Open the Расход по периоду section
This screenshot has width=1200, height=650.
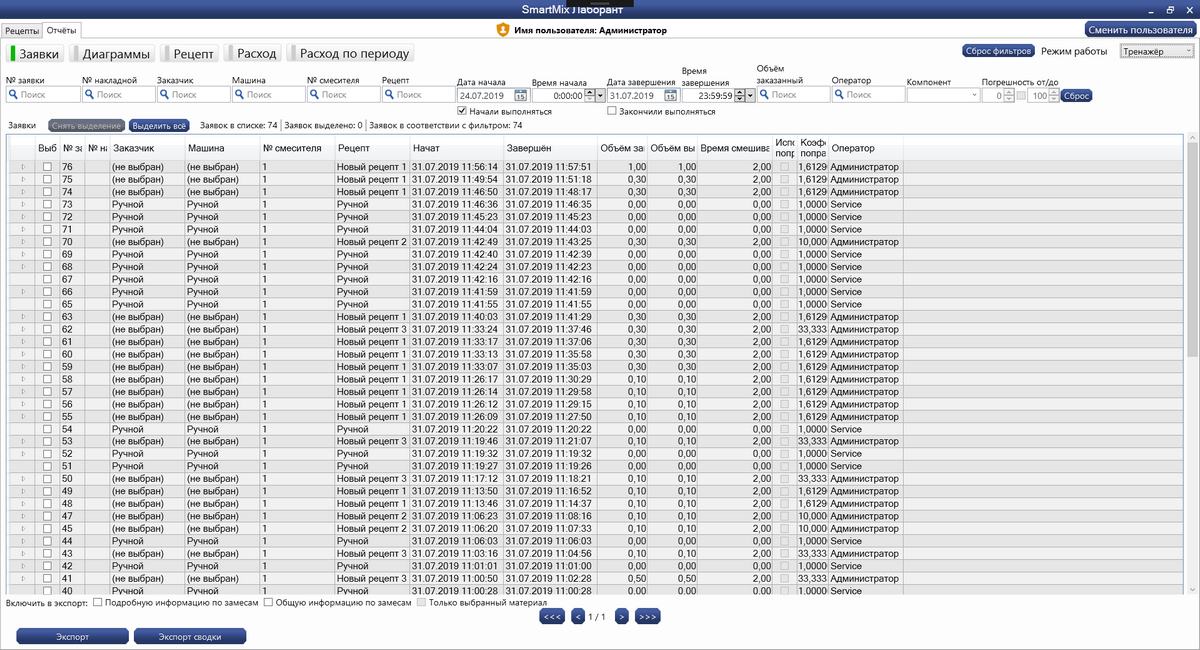pos(350,54)
